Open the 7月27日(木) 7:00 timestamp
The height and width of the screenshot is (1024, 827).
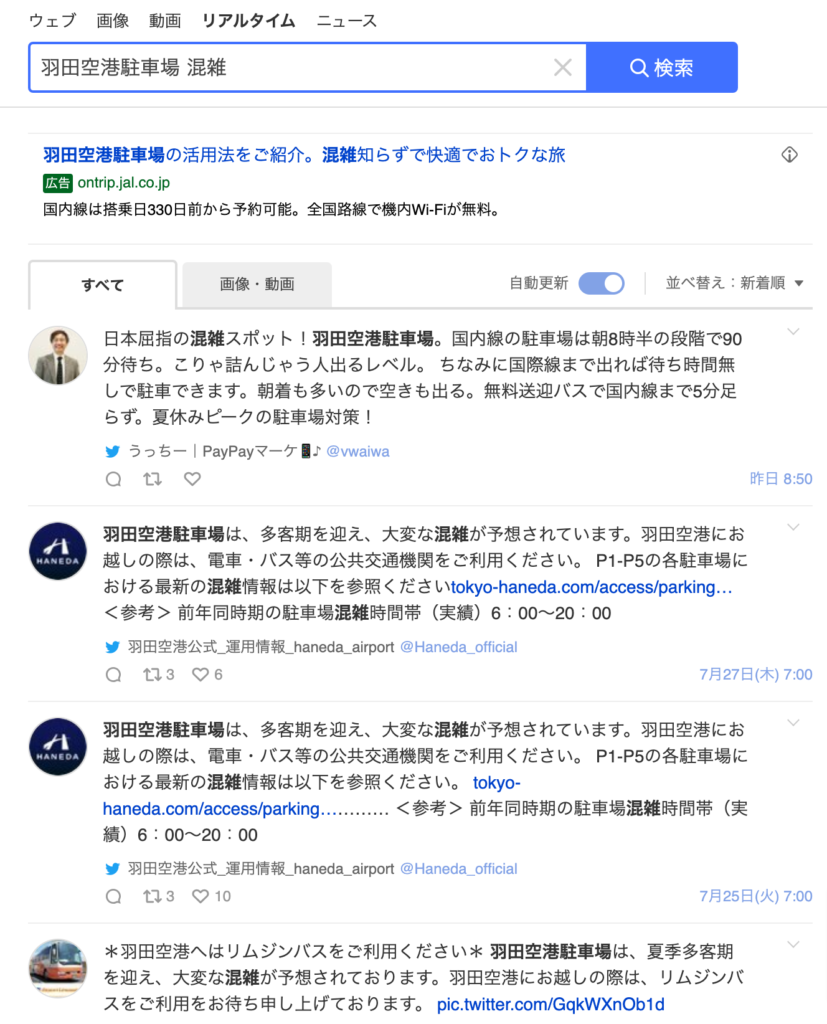coord(756,675)
